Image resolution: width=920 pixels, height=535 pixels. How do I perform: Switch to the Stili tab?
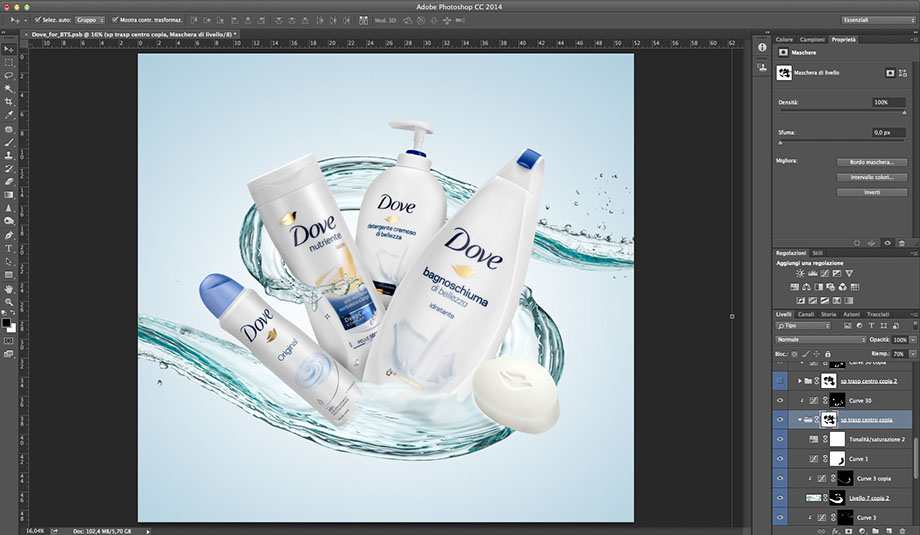tap(817, 253)
